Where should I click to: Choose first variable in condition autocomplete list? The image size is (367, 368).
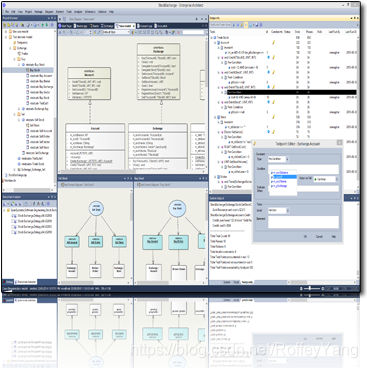pos(280,173)
